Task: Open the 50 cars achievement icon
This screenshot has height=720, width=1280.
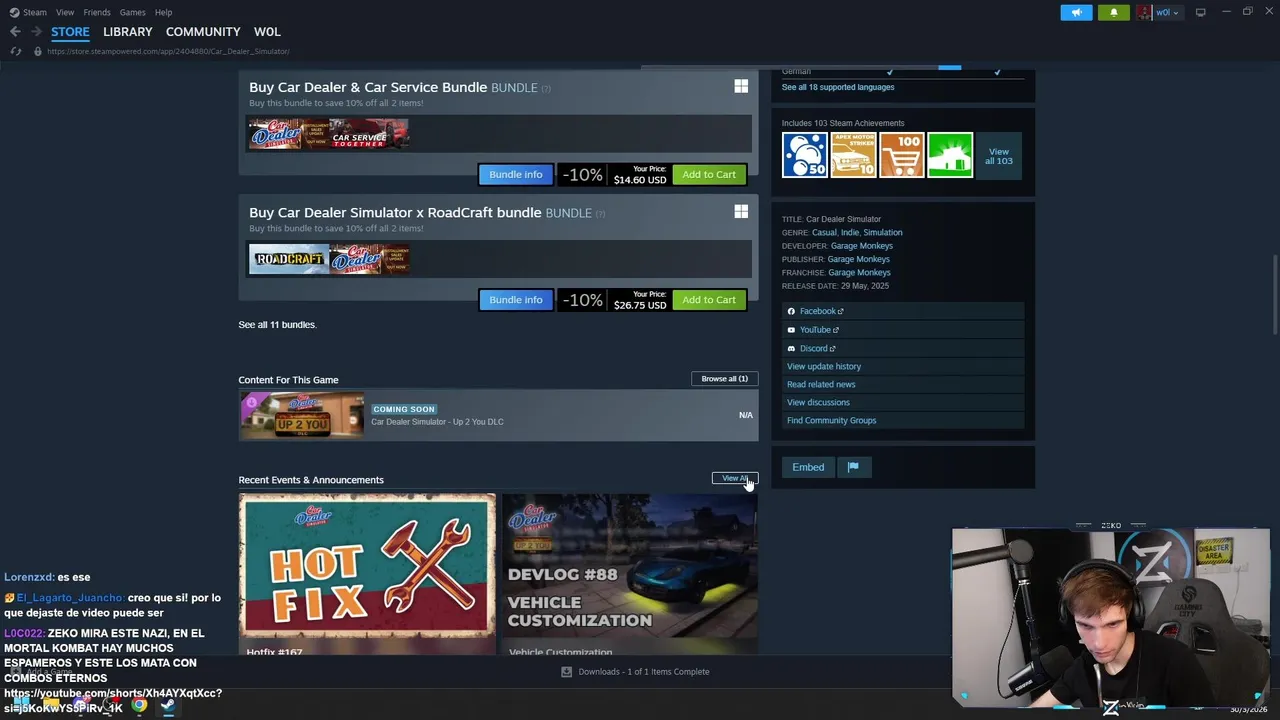Action: (805, 155)
